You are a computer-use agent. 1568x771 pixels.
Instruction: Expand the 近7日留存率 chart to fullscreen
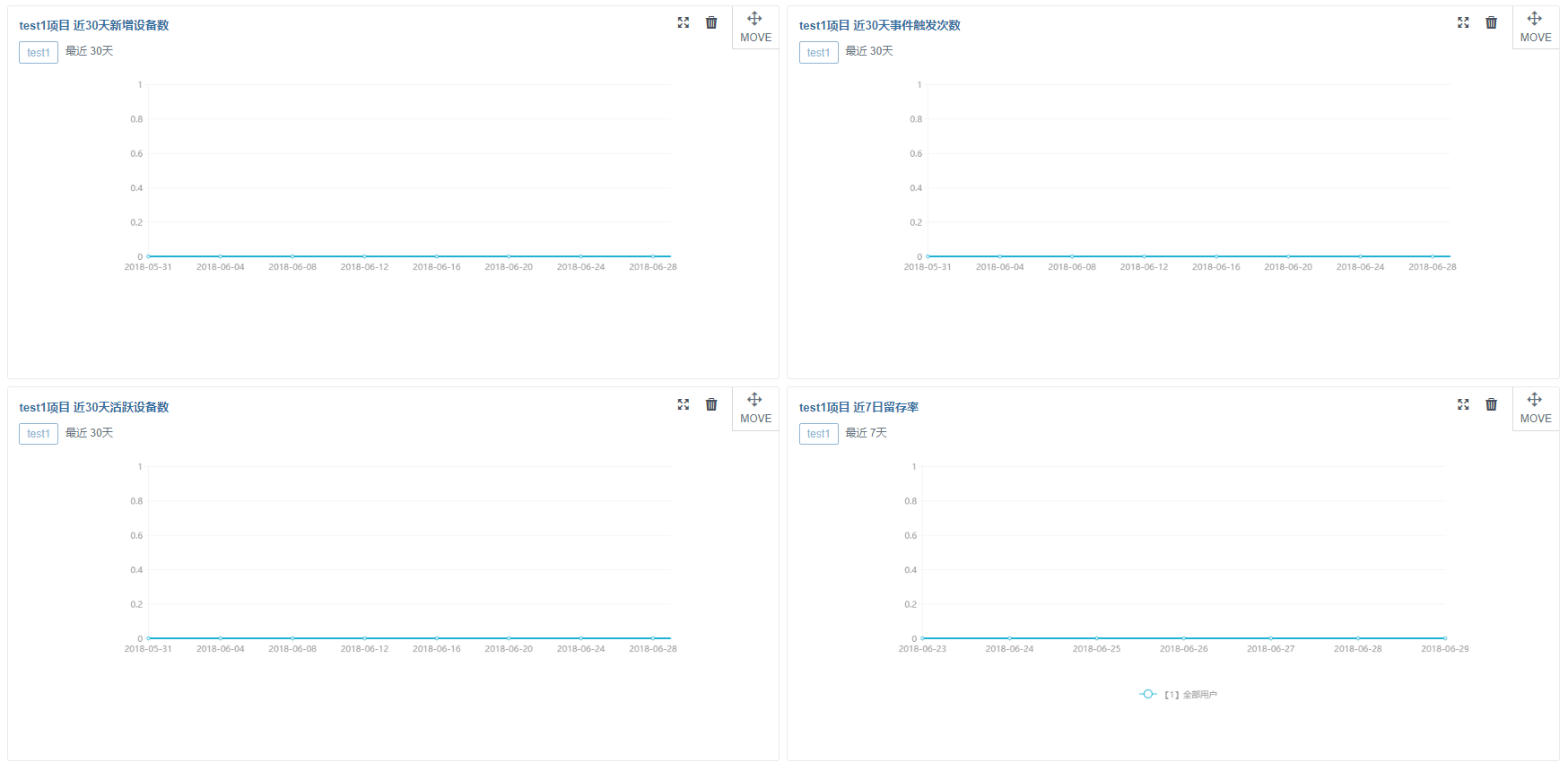pyautogui.click(x=1463, y=404)
